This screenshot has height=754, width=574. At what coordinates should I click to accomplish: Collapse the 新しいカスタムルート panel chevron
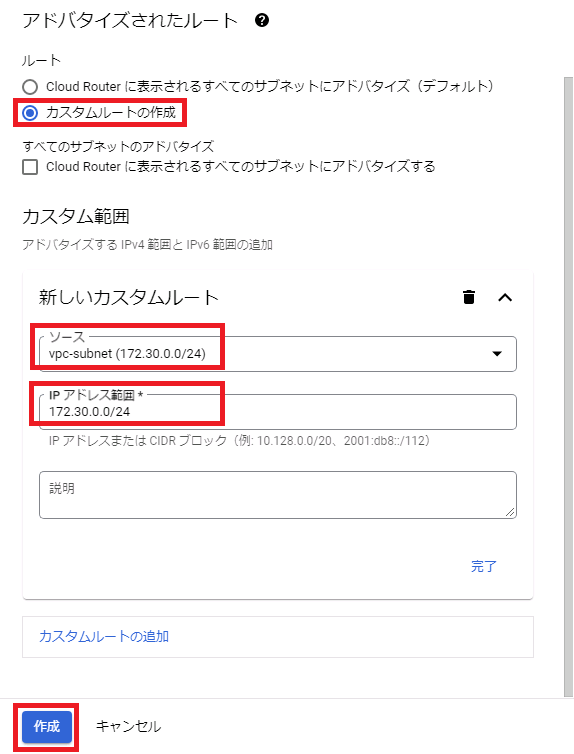[x=505, y=298]
